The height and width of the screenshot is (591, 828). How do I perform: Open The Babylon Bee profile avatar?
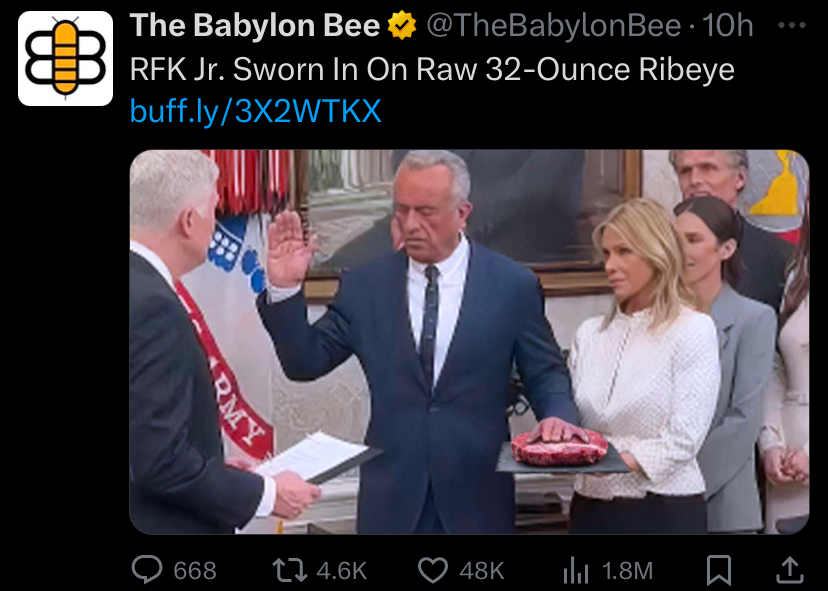click(x=65, y=58)
